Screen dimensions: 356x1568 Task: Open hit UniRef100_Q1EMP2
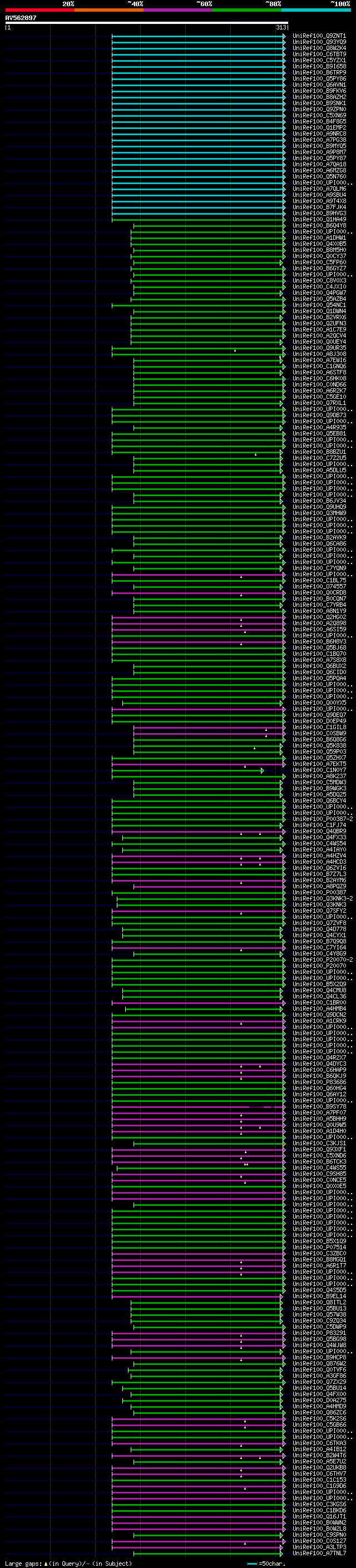pyautogui.click(x=319, y=127)
